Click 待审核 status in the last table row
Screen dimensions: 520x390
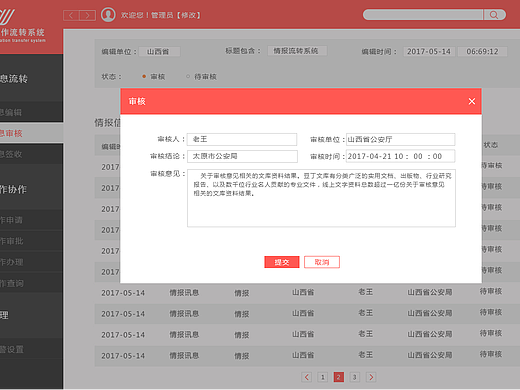click(491, 354)
